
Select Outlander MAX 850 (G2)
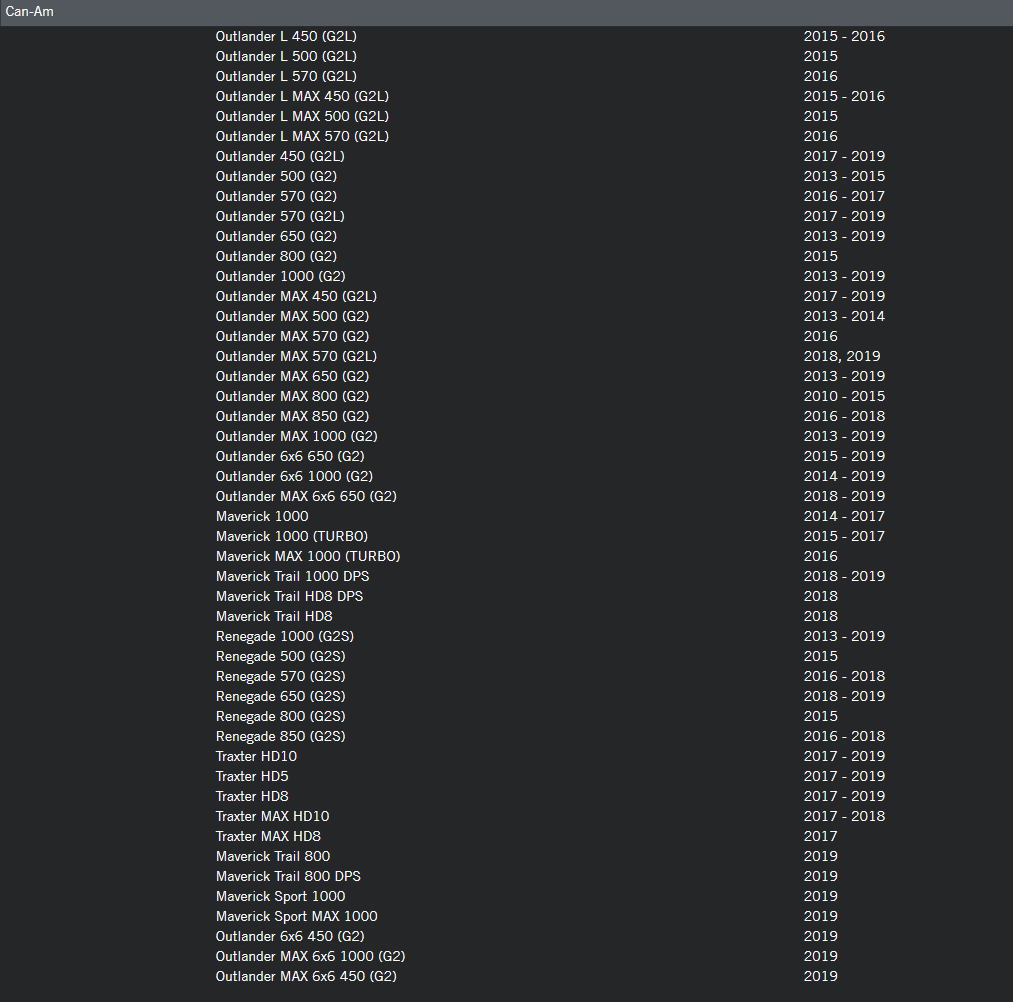[x=293, y=417]
